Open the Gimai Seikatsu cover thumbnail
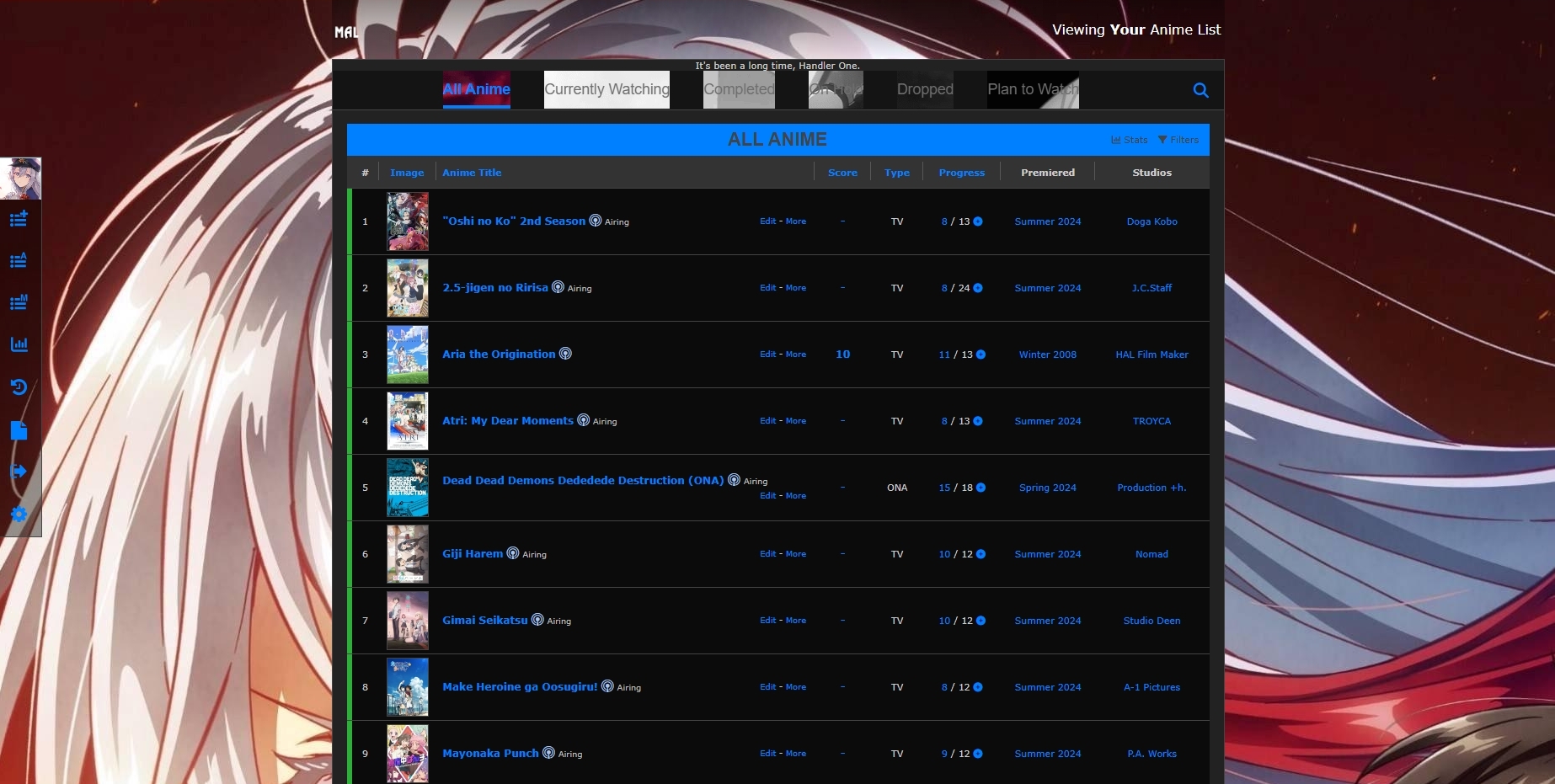1555x784 pixels. point(408,621)
